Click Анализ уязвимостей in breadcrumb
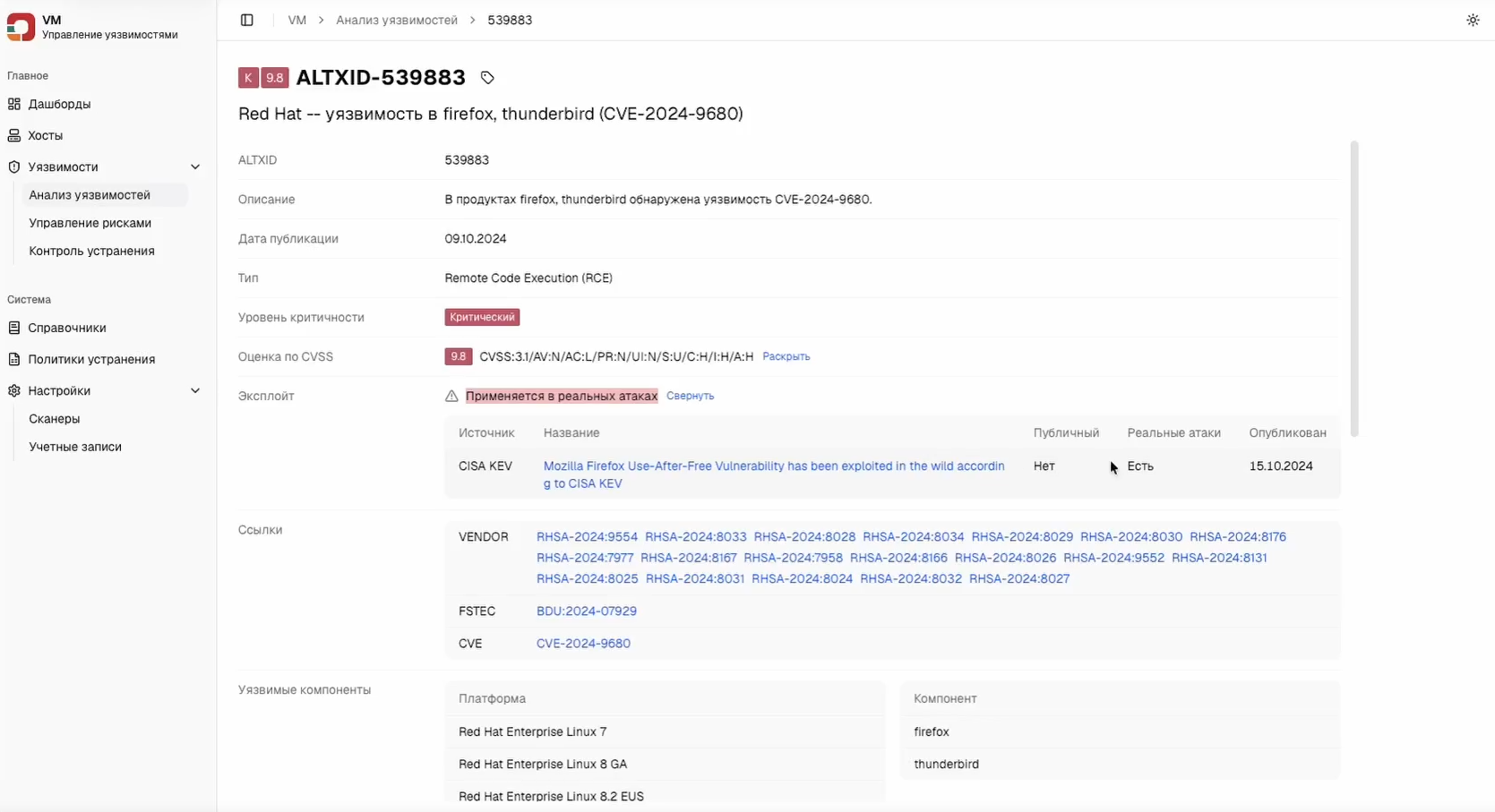This screenshot has width=1495, height=812. pyautogui.click(x=396, y=20)
